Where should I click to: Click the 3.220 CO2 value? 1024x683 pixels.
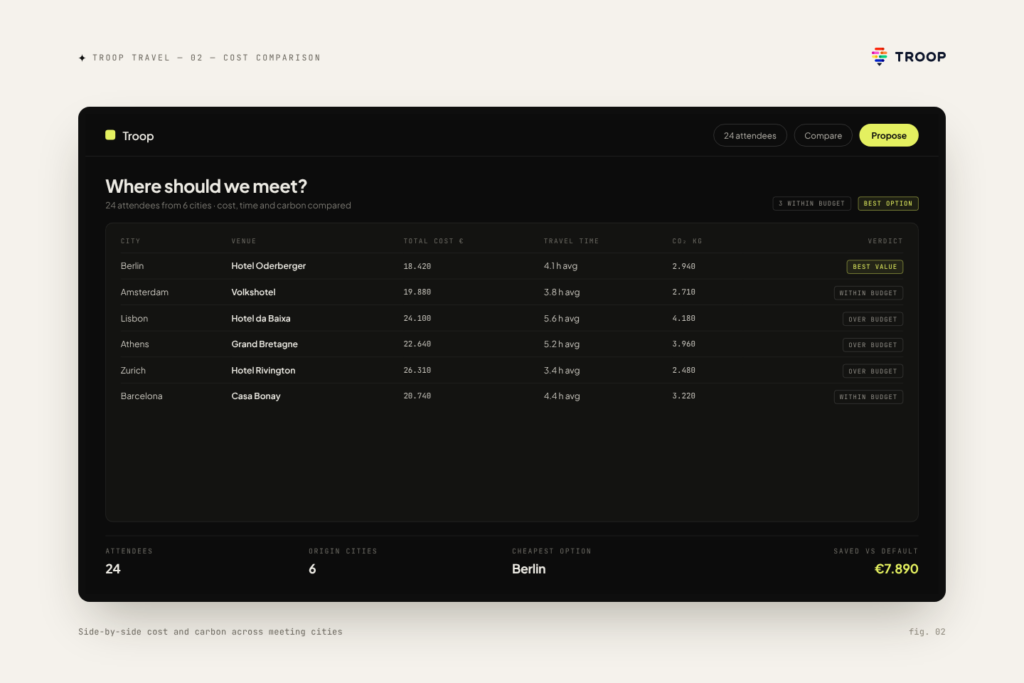coord(684,396)
